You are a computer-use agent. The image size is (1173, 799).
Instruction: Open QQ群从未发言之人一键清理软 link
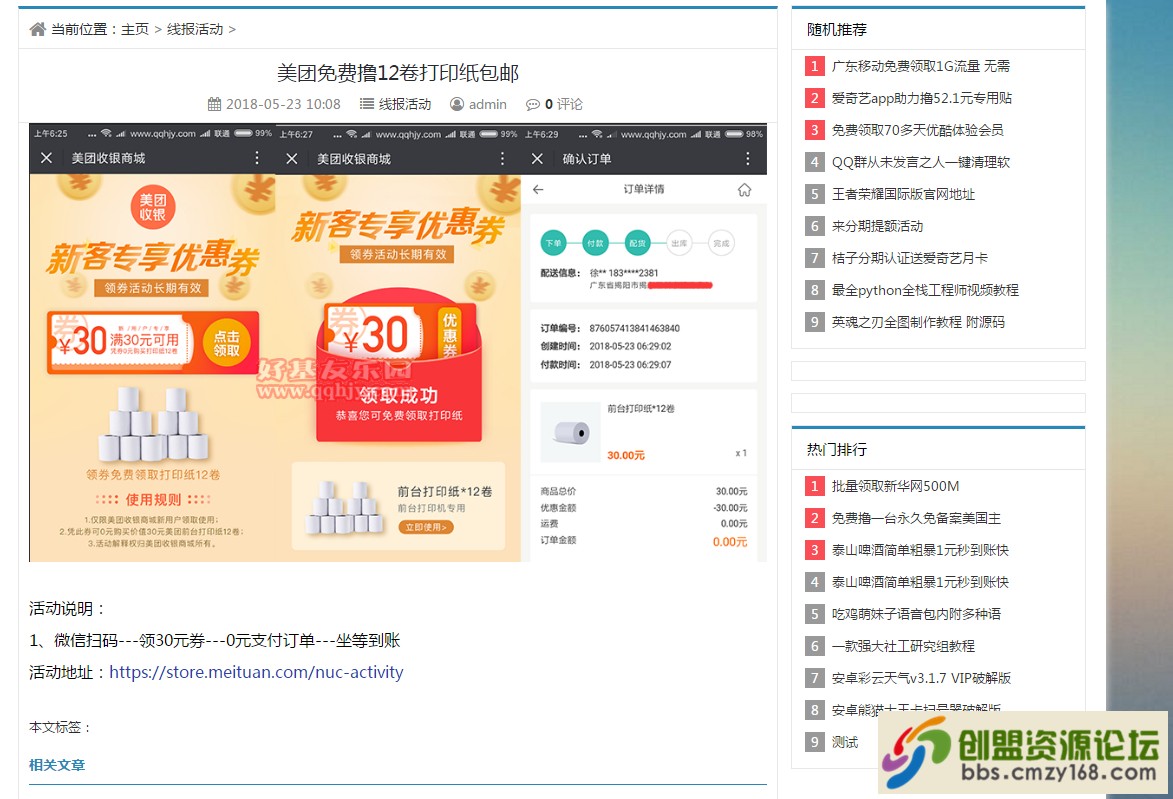coord(921,162)
